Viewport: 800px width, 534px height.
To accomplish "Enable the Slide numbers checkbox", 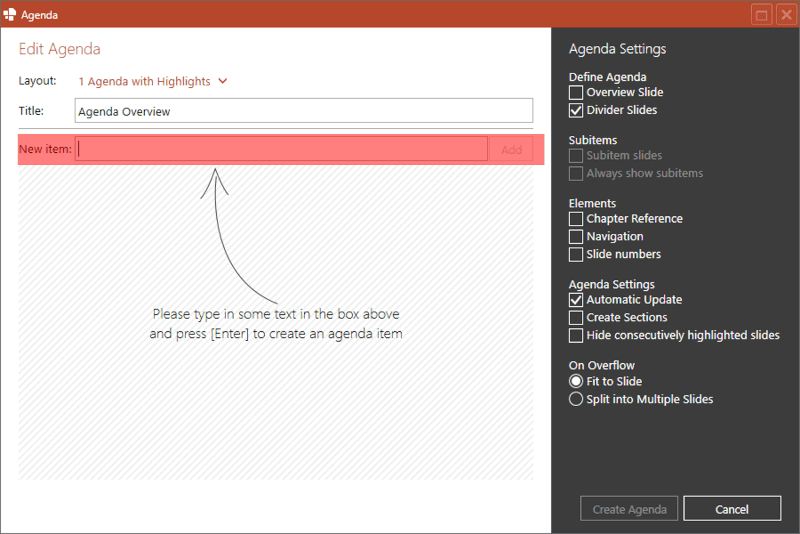I will [x=576, y=254].
